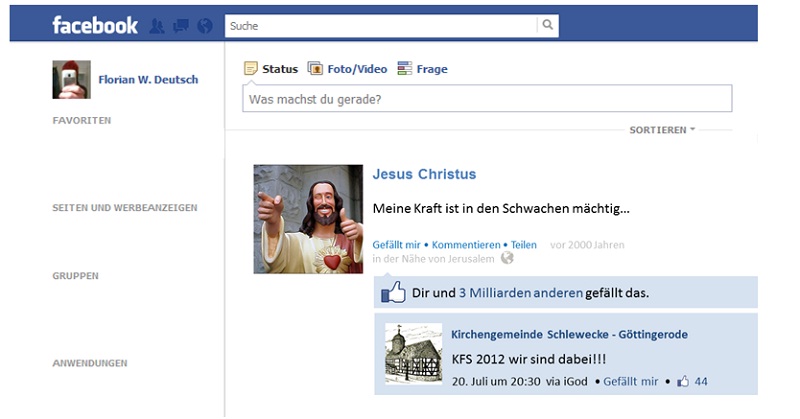Image resolution: width=800 pixels, height=419 pixels.
Task: Open messages icon in top bar
Action: pos(181,26)
